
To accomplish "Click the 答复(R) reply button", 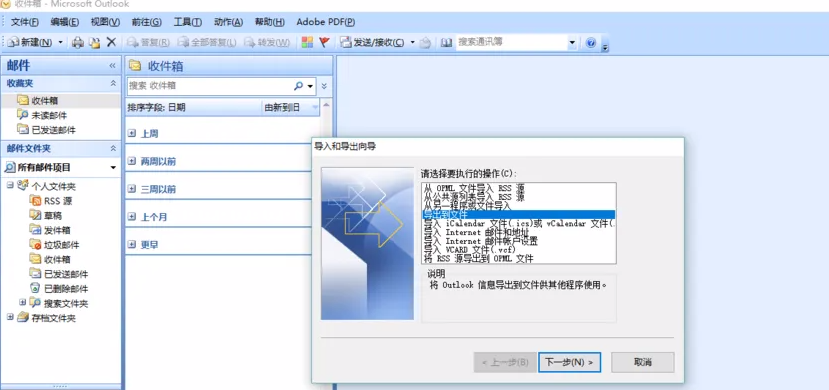I will pyautogui.click(x=148, y=42).
